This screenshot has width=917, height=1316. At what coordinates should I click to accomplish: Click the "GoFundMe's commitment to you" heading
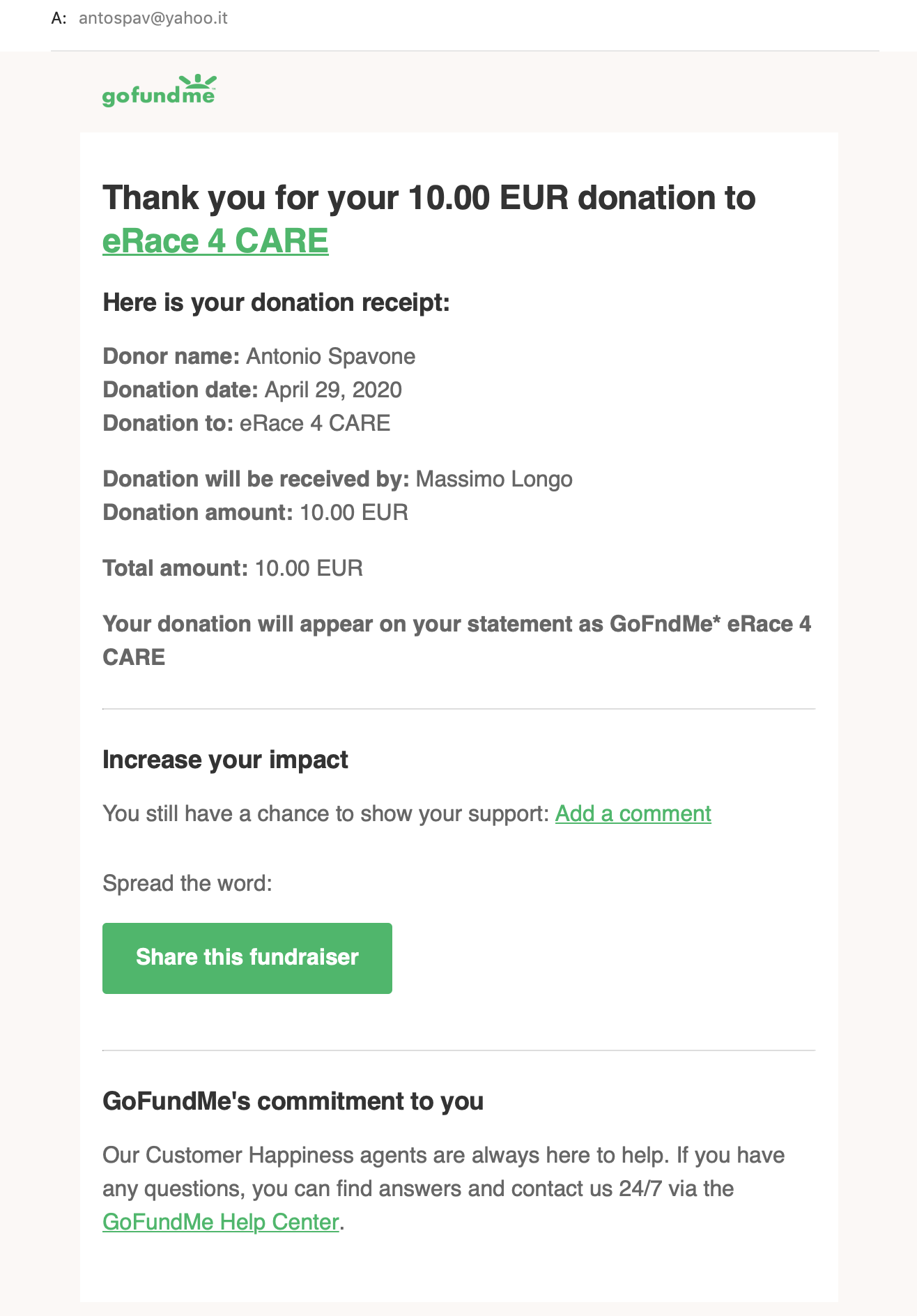(293, 1101)
